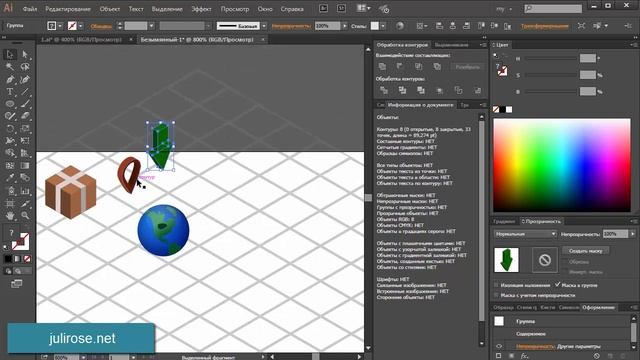Select the Selection (black arrow) tool
This screenshot has width=640, height=360.
pyautogui.click(x=10, y=54)
